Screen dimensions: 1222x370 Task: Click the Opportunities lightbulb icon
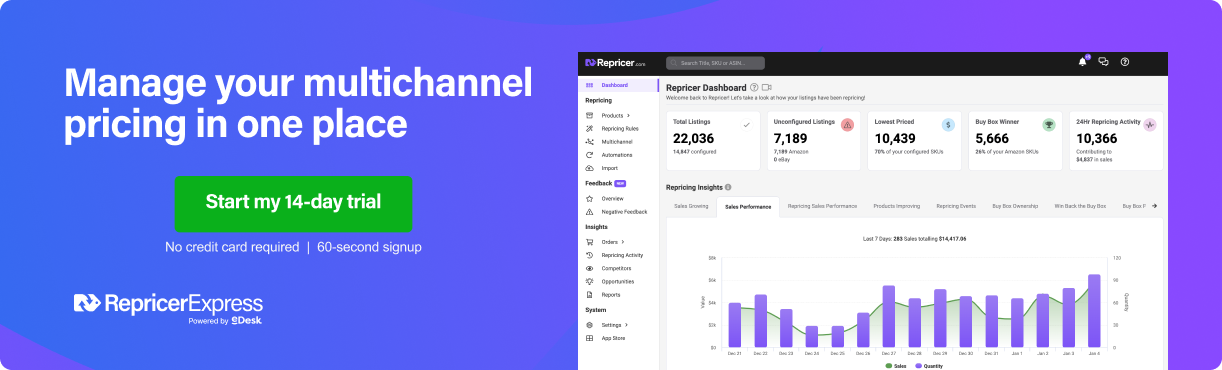coord(589,281)
